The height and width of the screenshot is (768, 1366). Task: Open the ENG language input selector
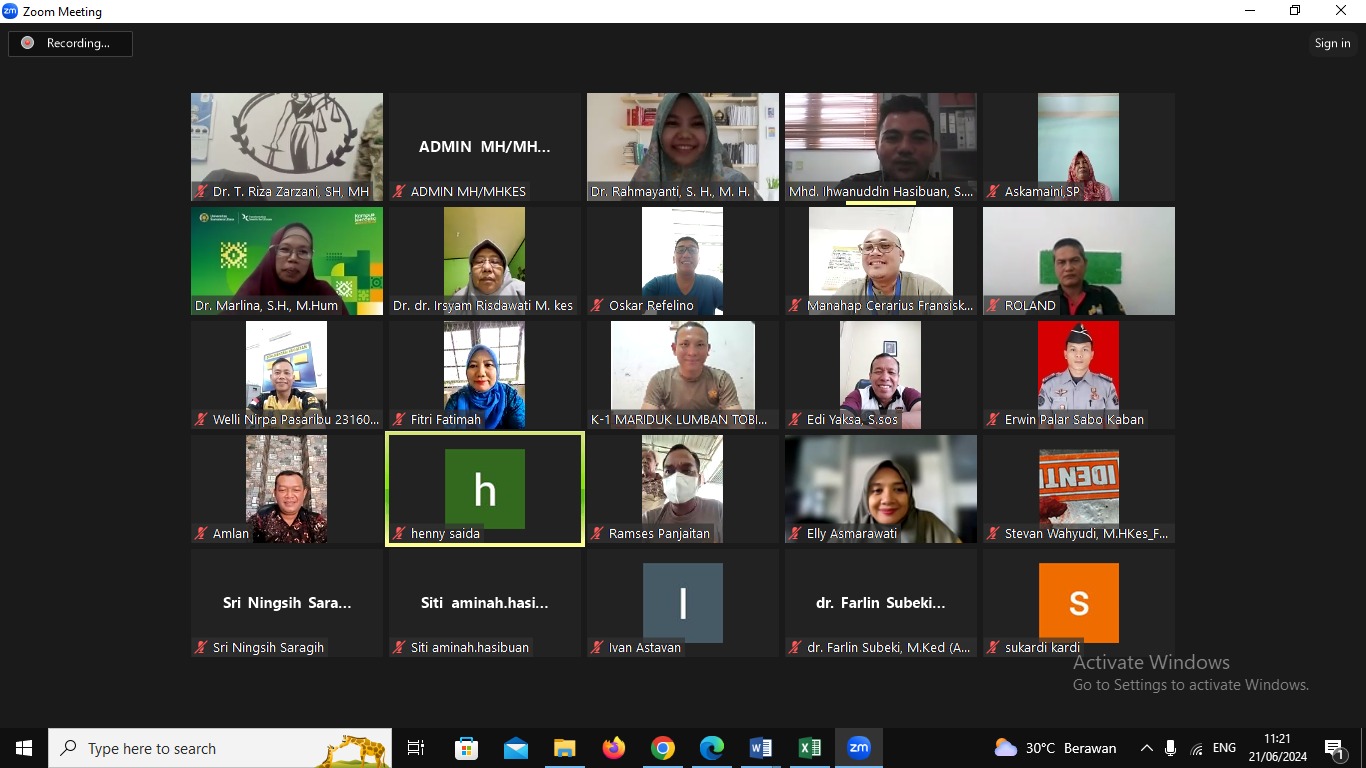[x=1224, y=748]
